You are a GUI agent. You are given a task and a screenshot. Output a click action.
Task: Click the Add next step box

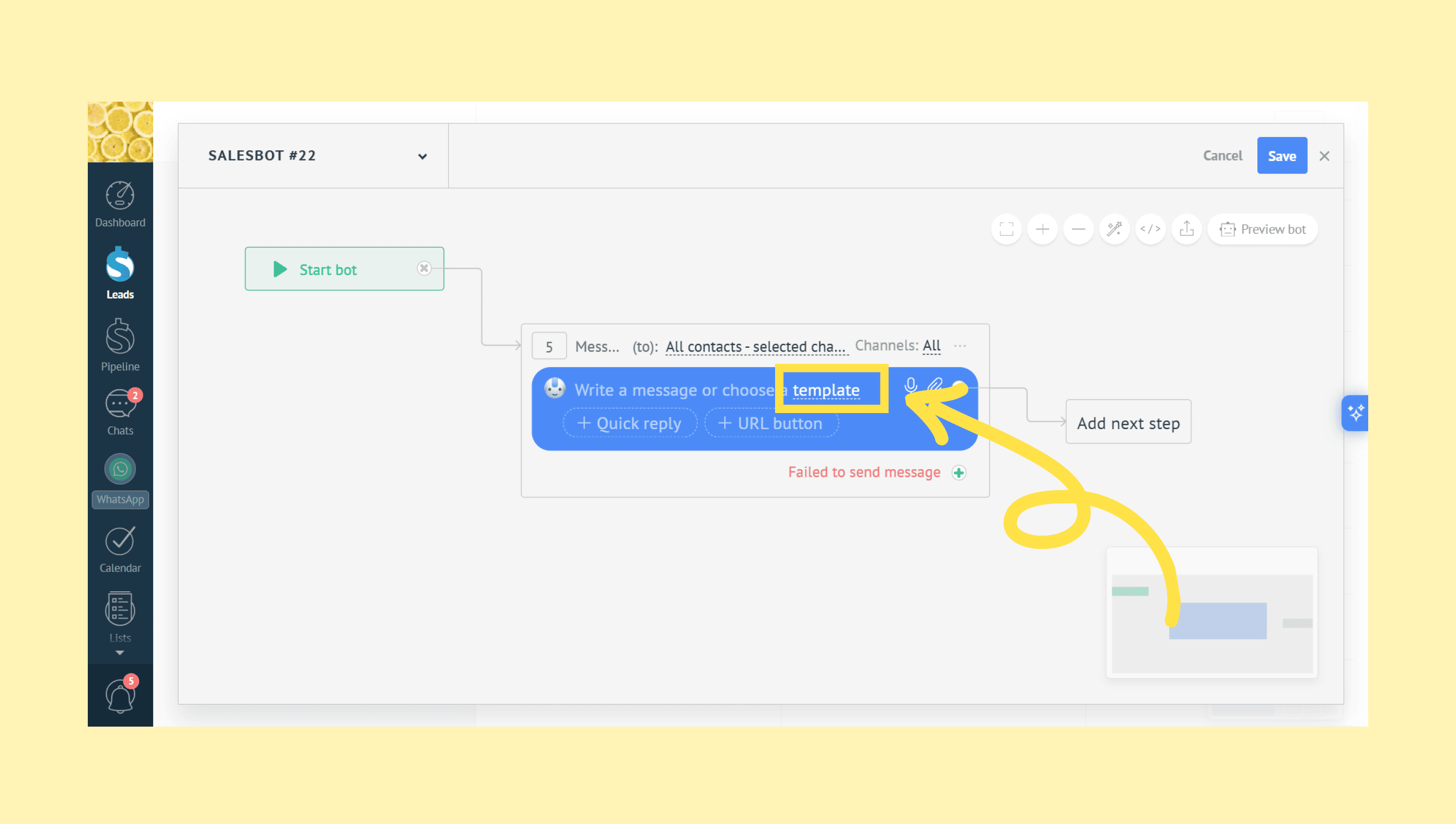[x=1128, y=423]
